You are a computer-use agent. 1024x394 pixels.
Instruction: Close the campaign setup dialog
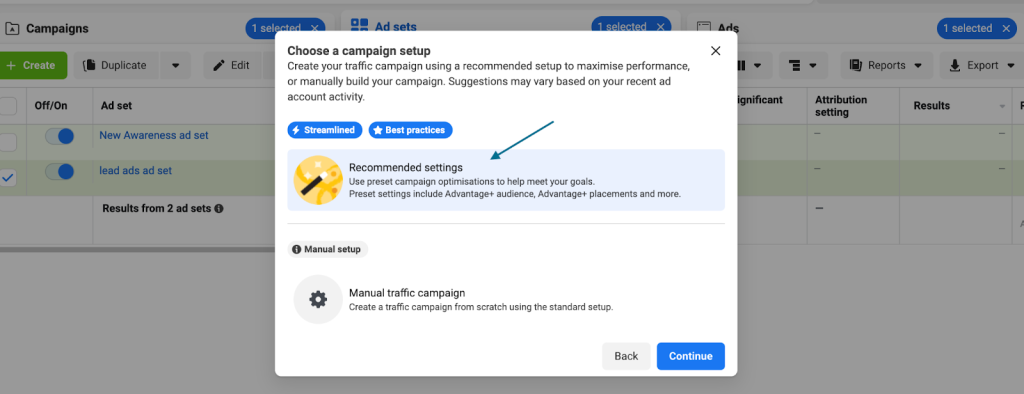[x=715, y=51]
